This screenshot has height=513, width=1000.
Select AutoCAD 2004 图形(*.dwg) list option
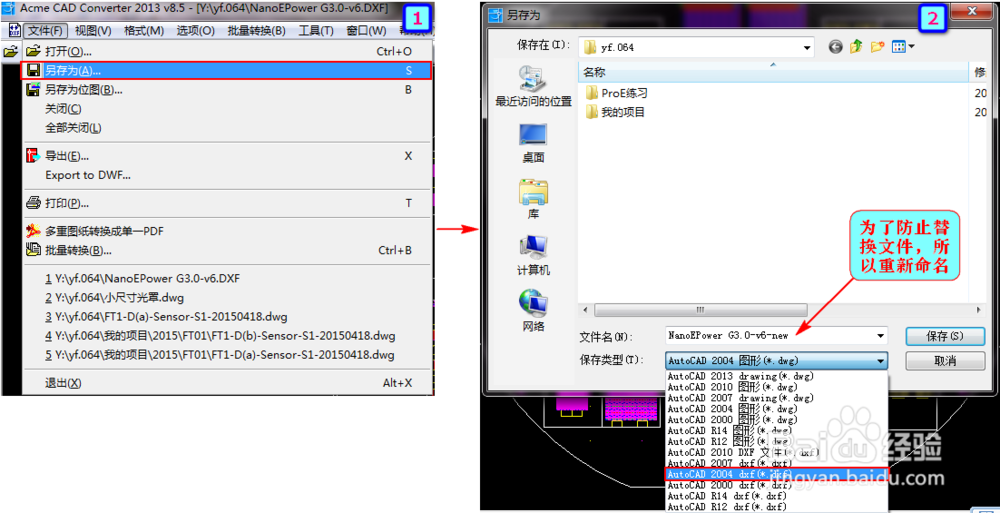[776, 408]
